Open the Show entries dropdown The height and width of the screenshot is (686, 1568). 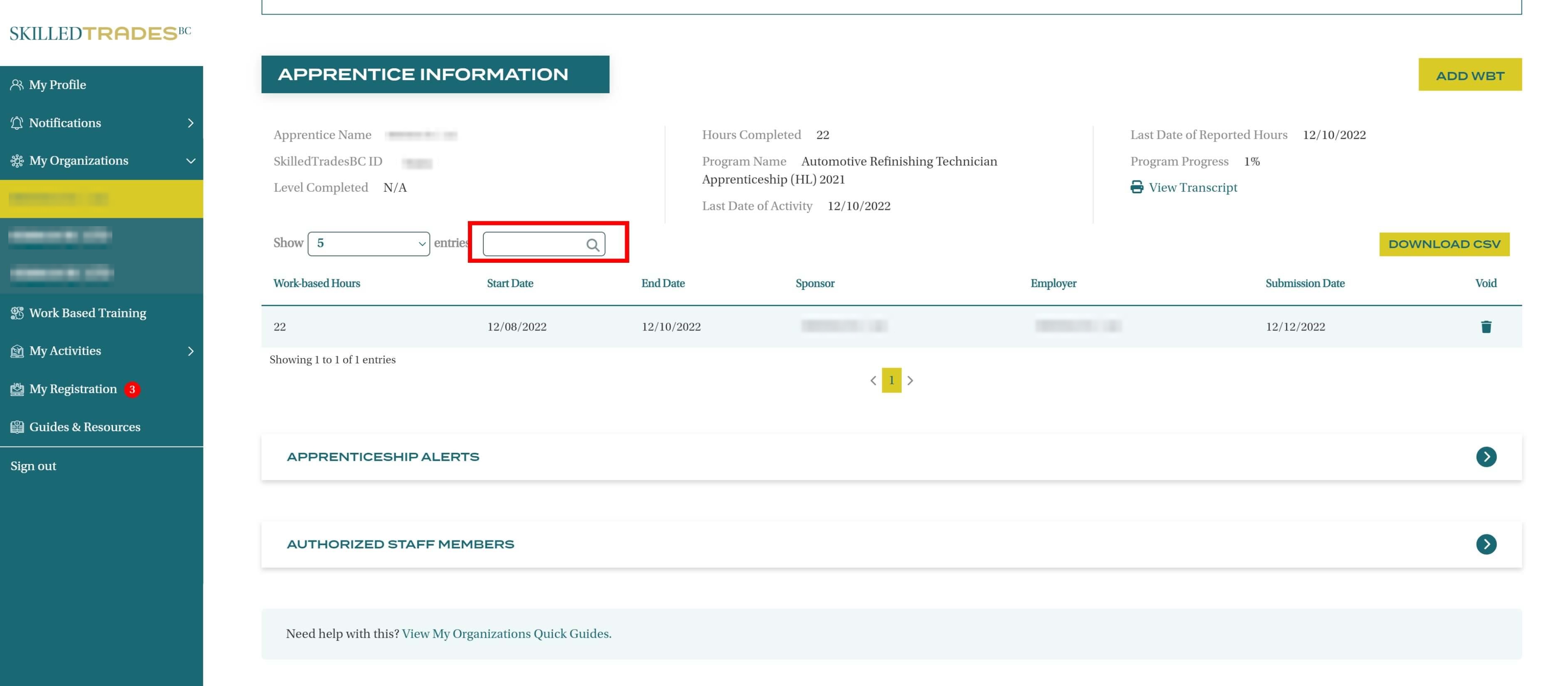pyautogui.click(x=368, y=244)
